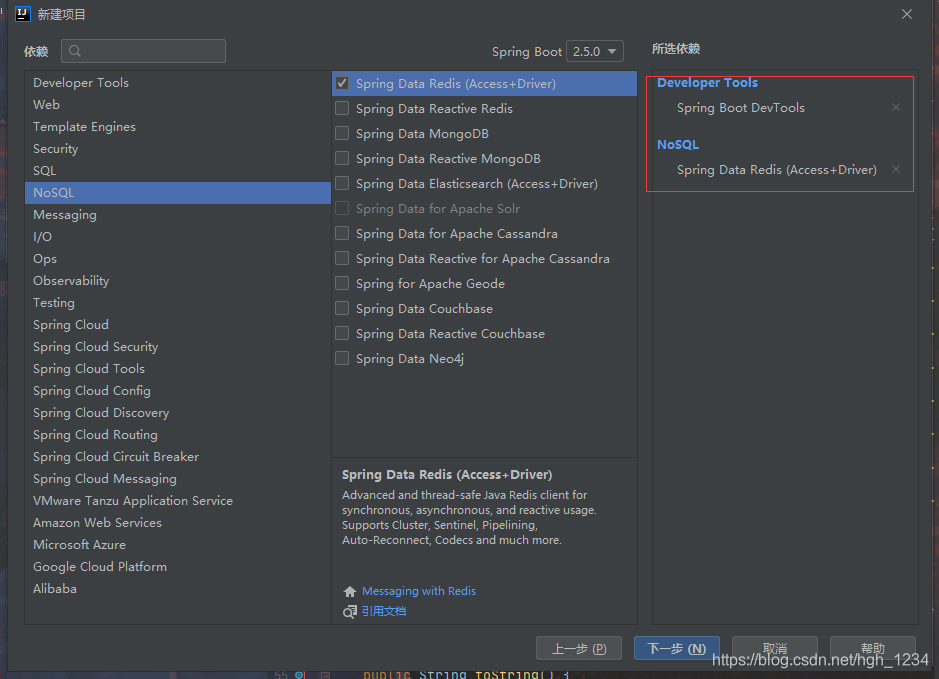
Task: Open the Messaging with Redis guide link
Action: tap(419, 591)
